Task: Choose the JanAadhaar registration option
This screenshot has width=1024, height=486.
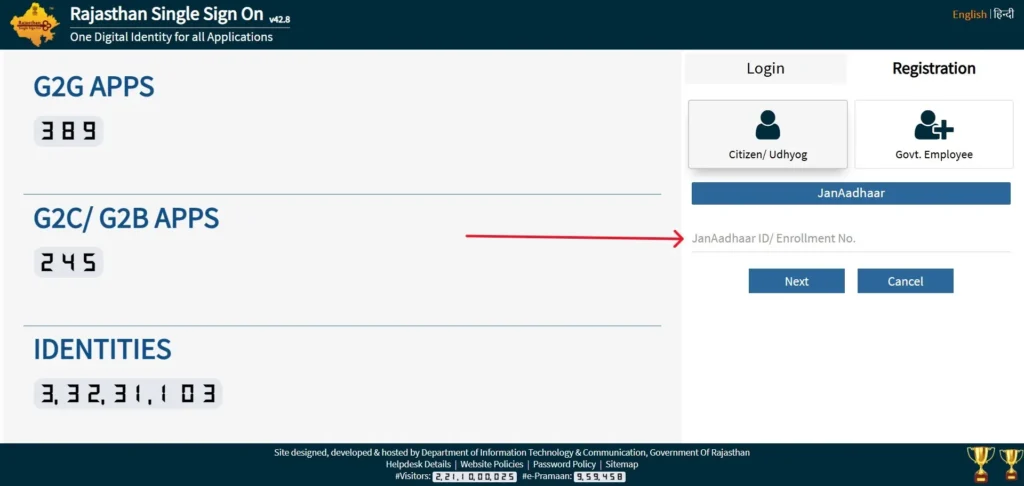Action: (x=851, y=193)
